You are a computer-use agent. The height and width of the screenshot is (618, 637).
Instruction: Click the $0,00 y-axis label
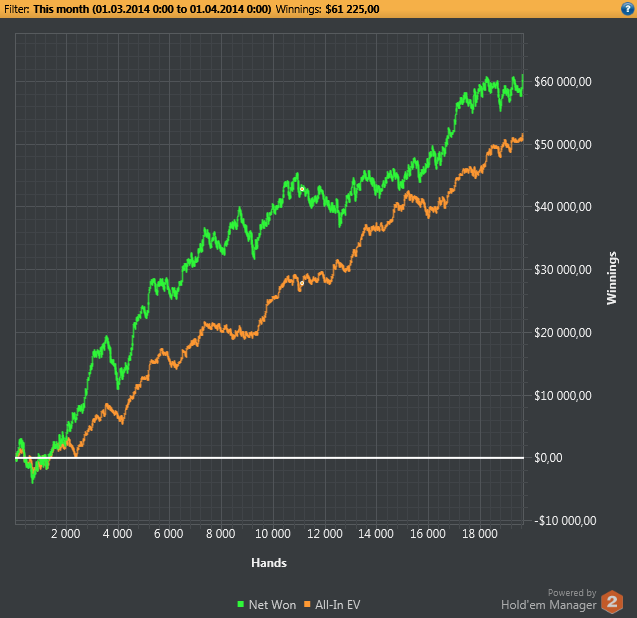(x=548, y=458)
